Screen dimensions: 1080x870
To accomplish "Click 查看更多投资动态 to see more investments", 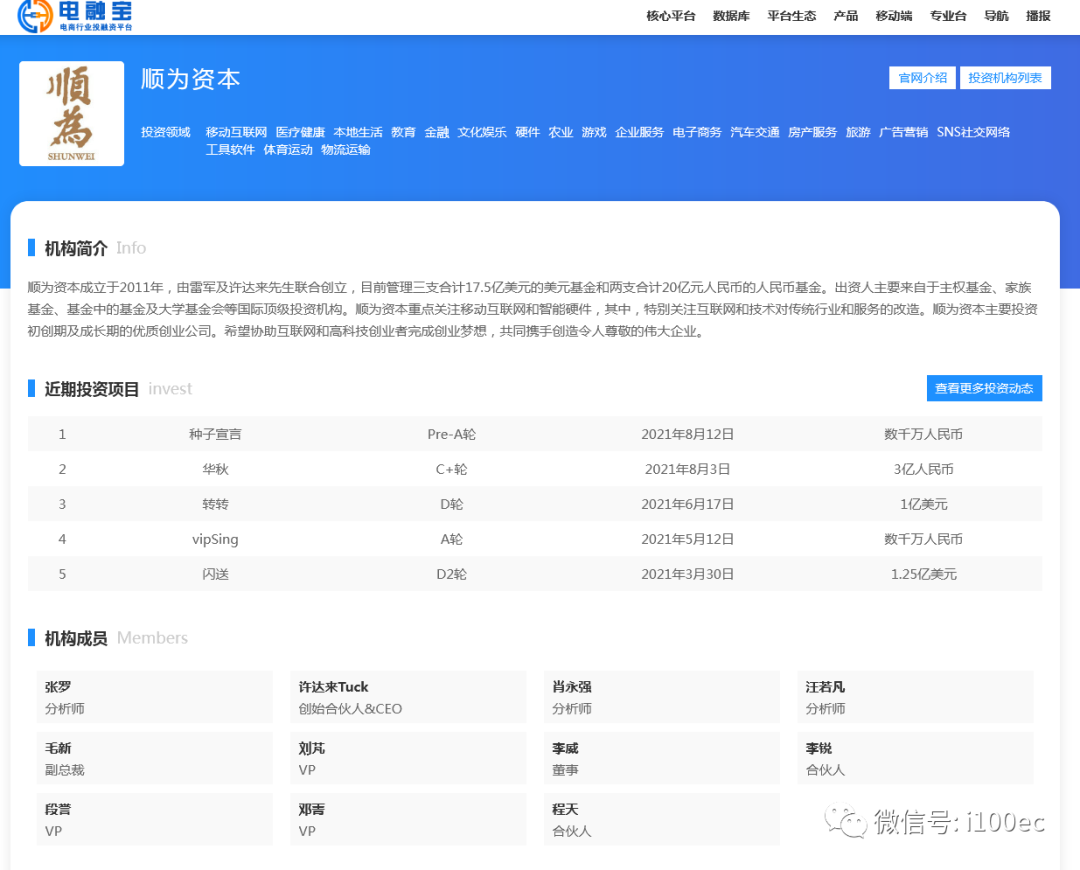I will (984, 388).
